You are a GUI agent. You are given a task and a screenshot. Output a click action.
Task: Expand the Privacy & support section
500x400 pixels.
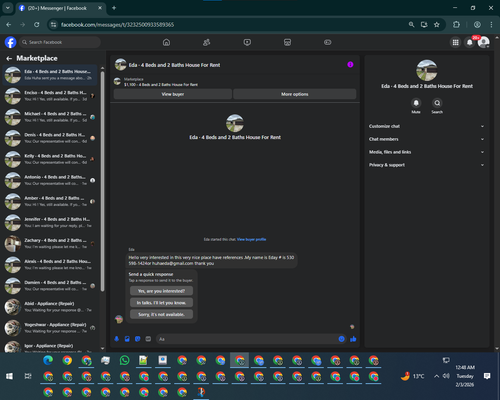point(426,165)
